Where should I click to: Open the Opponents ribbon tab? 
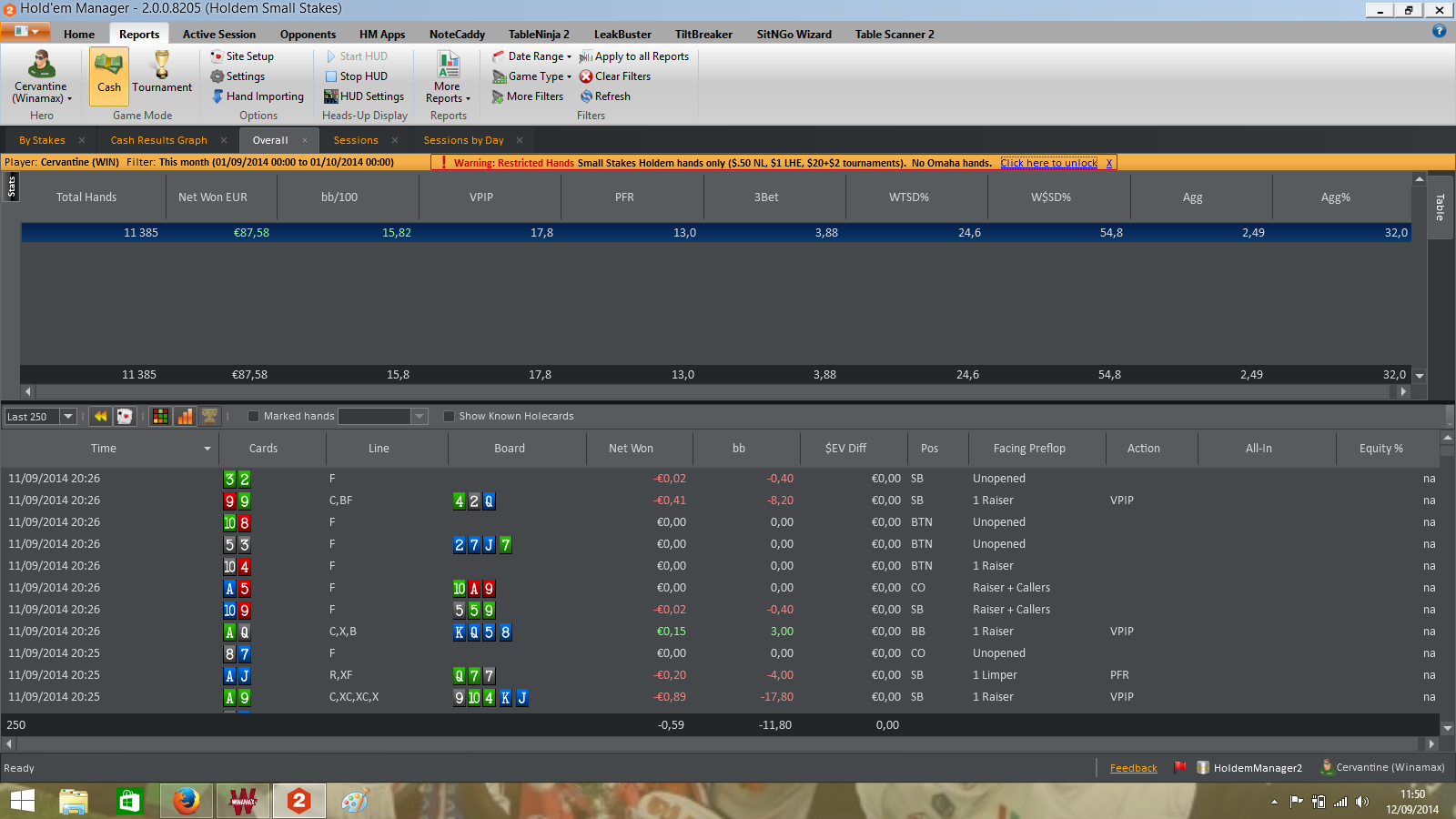click(x=308, y=35)
